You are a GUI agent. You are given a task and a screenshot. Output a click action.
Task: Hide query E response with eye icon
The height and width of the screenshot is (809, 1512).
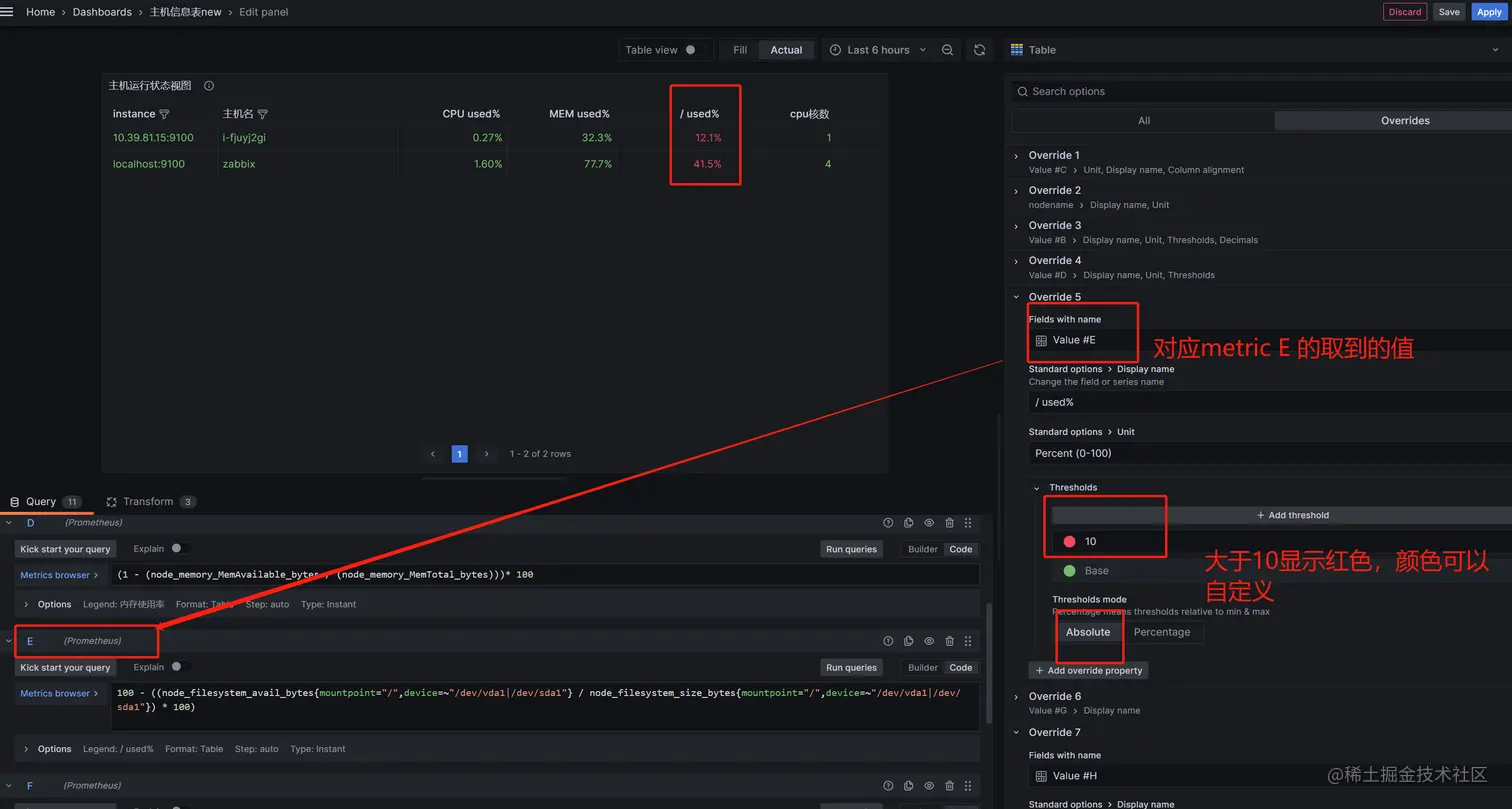929,641
